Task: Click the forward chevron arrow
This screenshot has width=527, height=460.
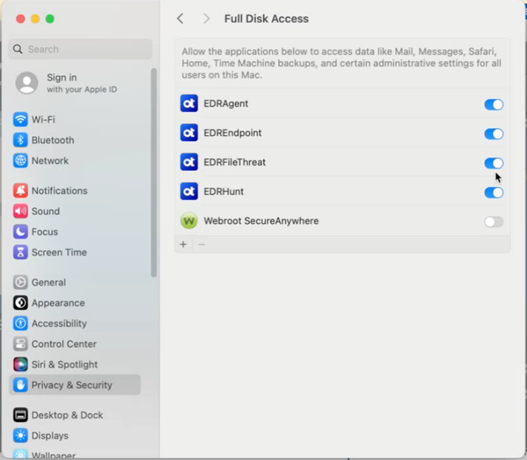Action: tap(206, 18)
